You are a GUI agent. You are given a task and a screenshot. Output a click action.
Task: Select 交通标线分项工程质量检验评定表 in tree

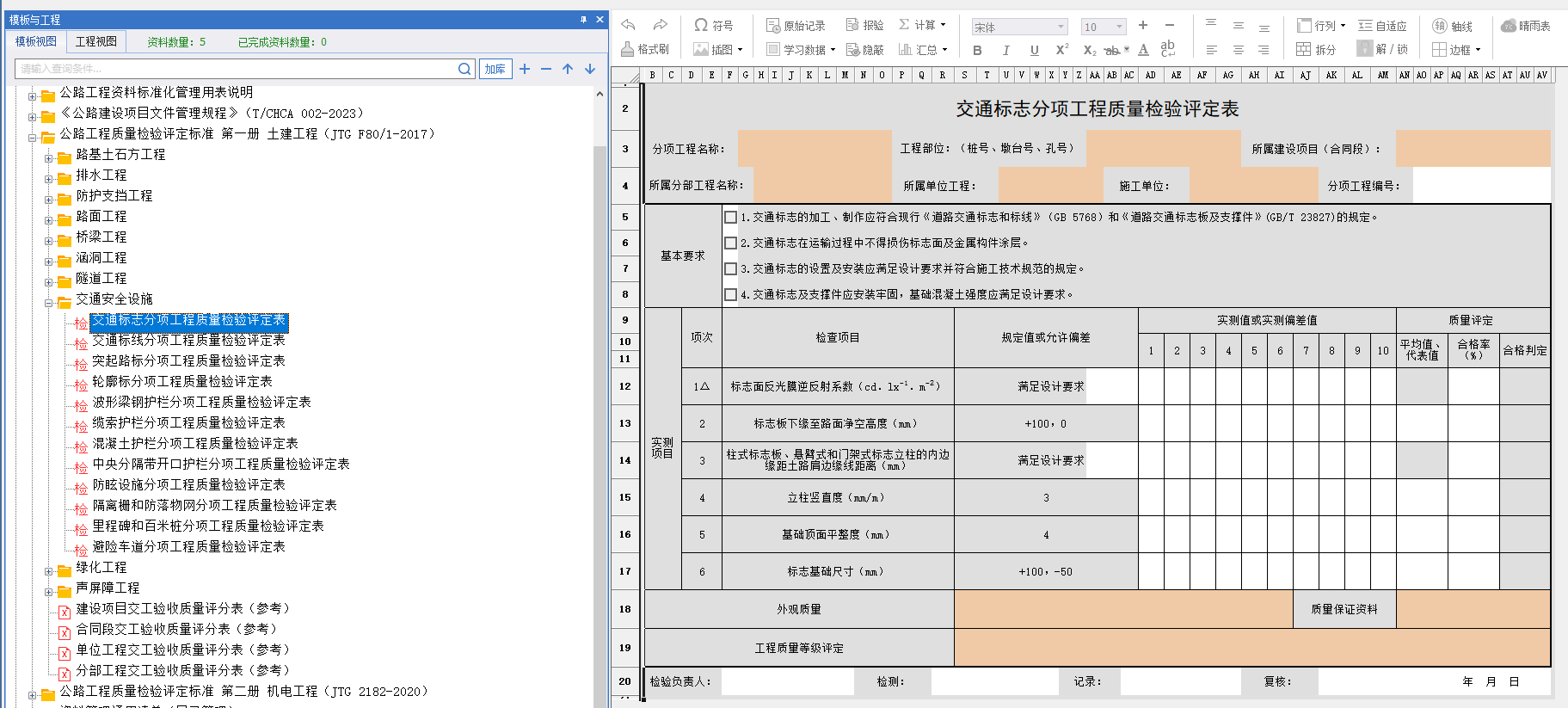tap(188, 341)
